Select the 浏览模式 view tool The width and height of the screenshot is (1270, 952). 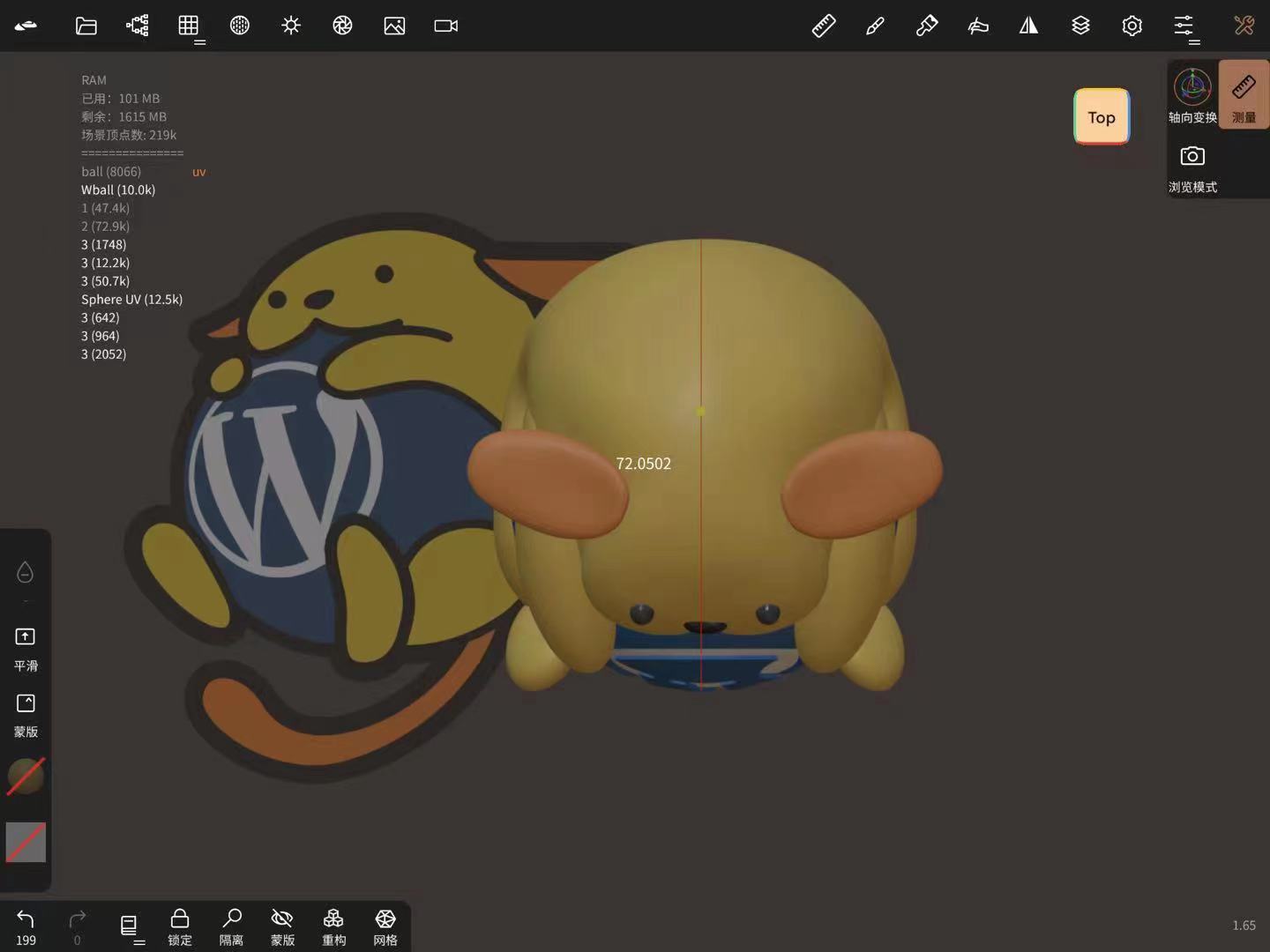(x=1192, y=167)
